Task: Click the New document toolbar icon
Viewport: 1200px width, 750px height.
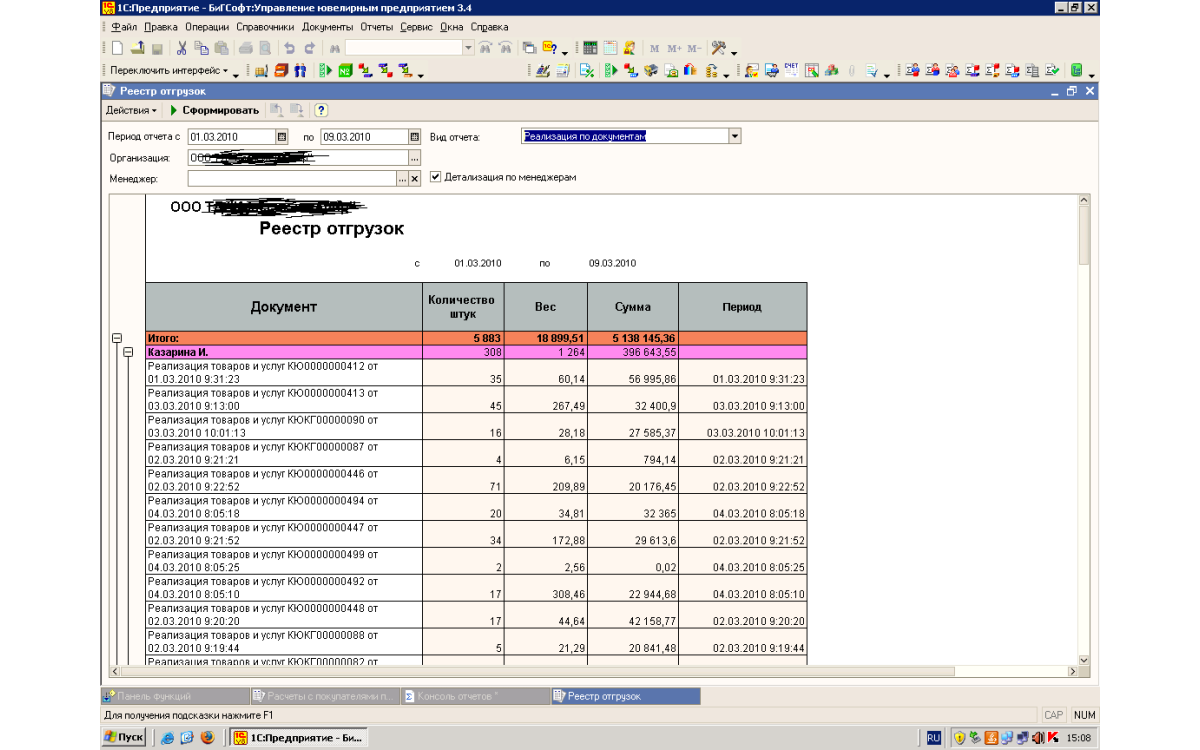Action: point(117,48)
